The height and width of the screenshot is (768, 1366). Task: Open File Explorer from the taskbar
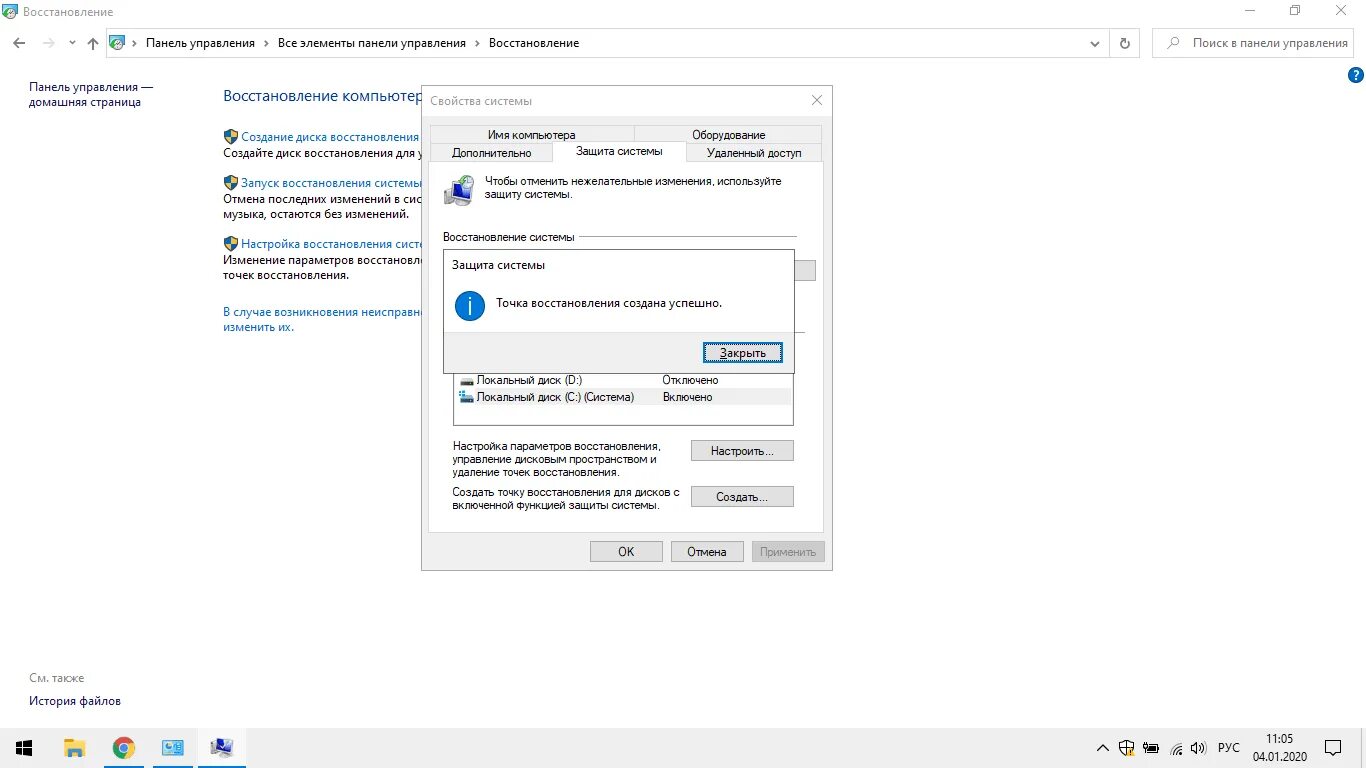tap(74, 748)
